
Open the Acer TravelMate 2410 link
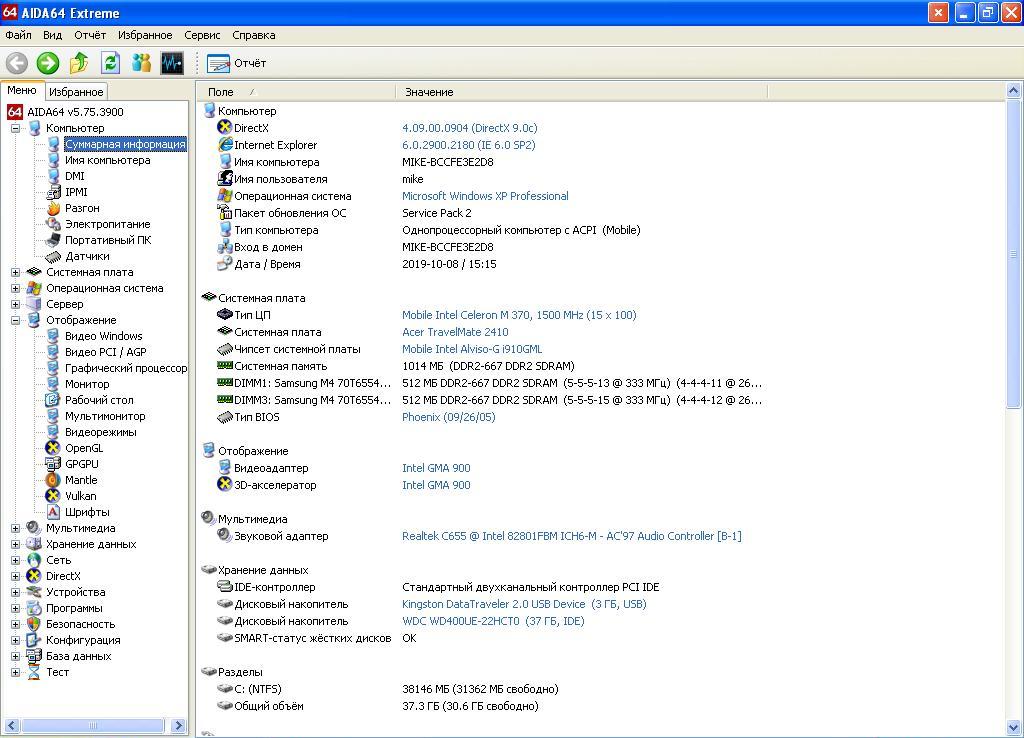455,332
